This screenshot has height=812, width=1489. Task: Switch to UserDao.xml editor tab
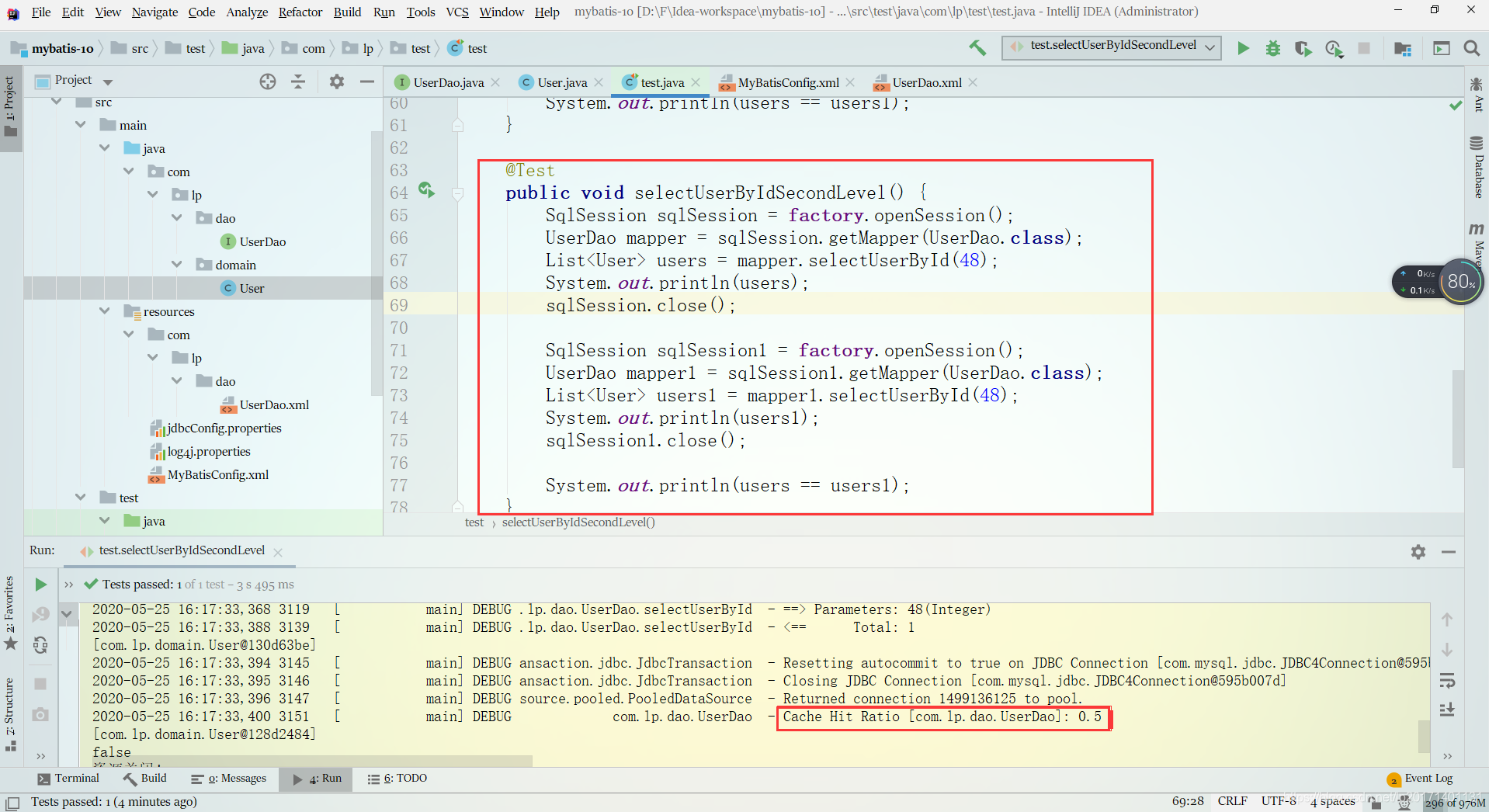tap(927, 82)
